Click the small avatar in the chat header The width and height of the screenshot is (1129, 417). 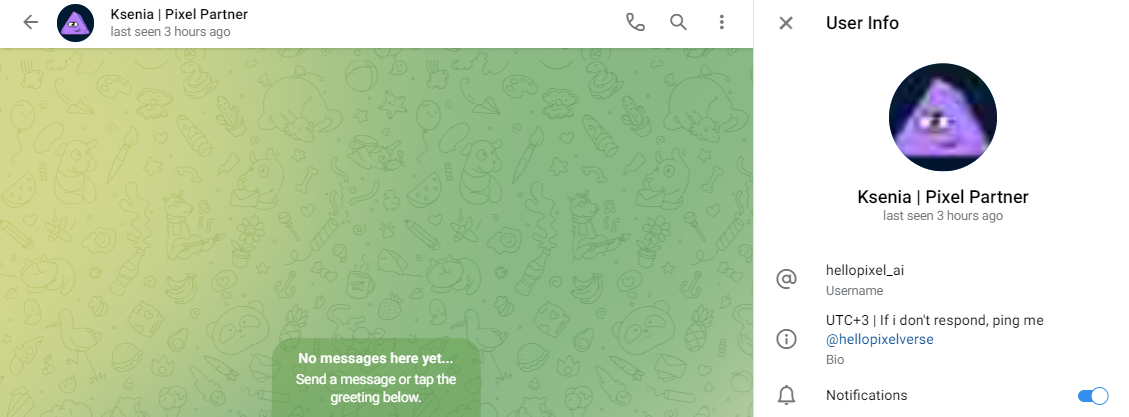(x=76, y=23)
